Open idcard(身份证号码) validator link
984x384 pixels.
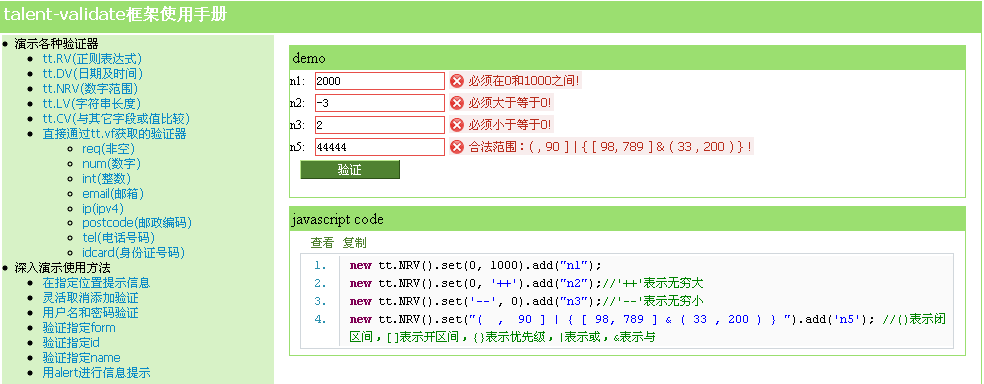(134, 253)
